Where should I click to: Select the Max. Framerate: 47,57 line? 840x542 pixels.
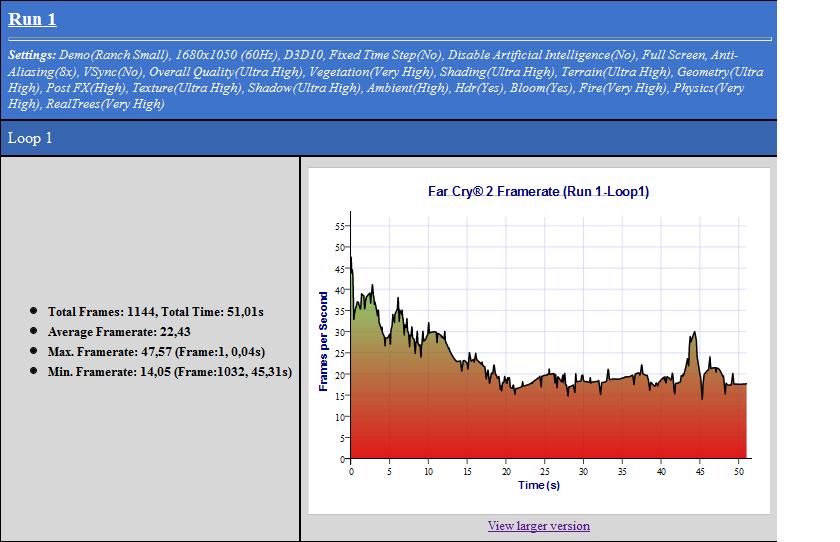[x=156, y=352]
